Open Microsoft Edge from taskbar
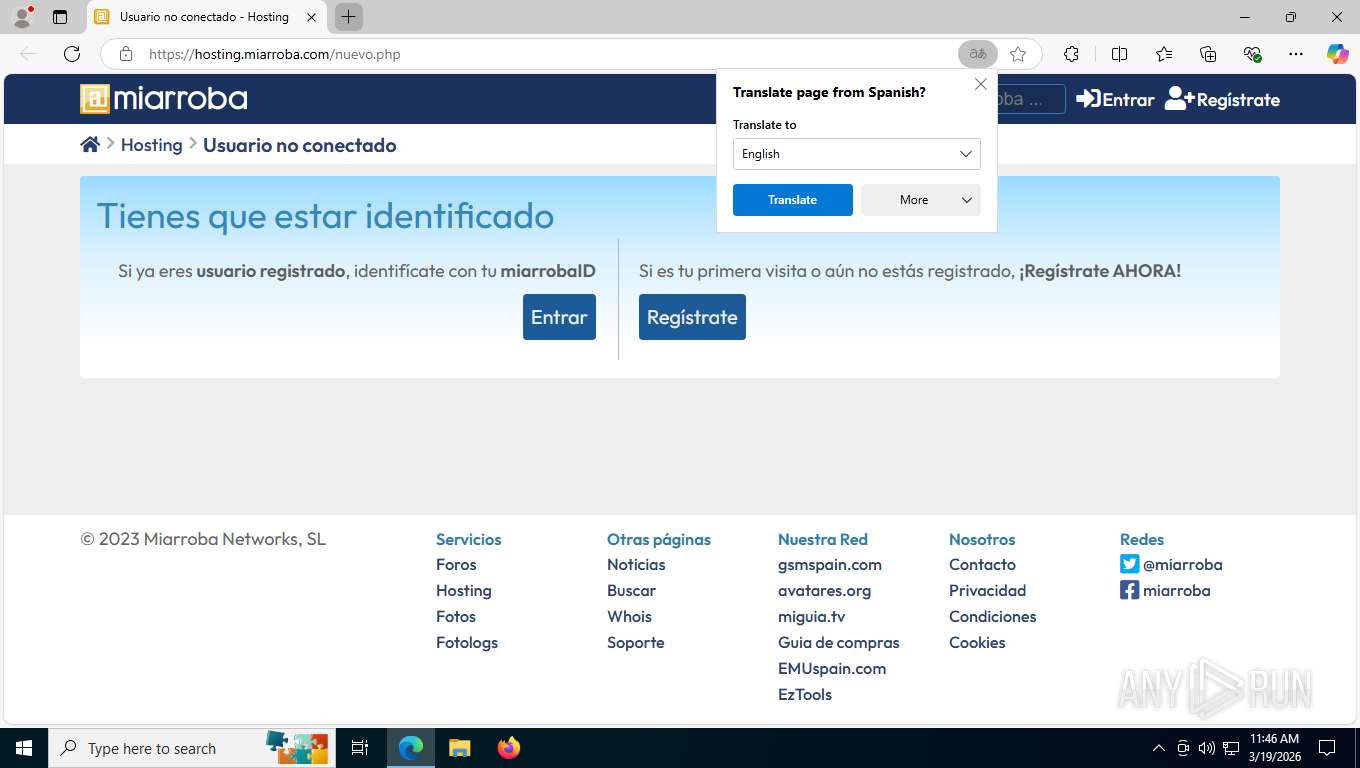 411,748
